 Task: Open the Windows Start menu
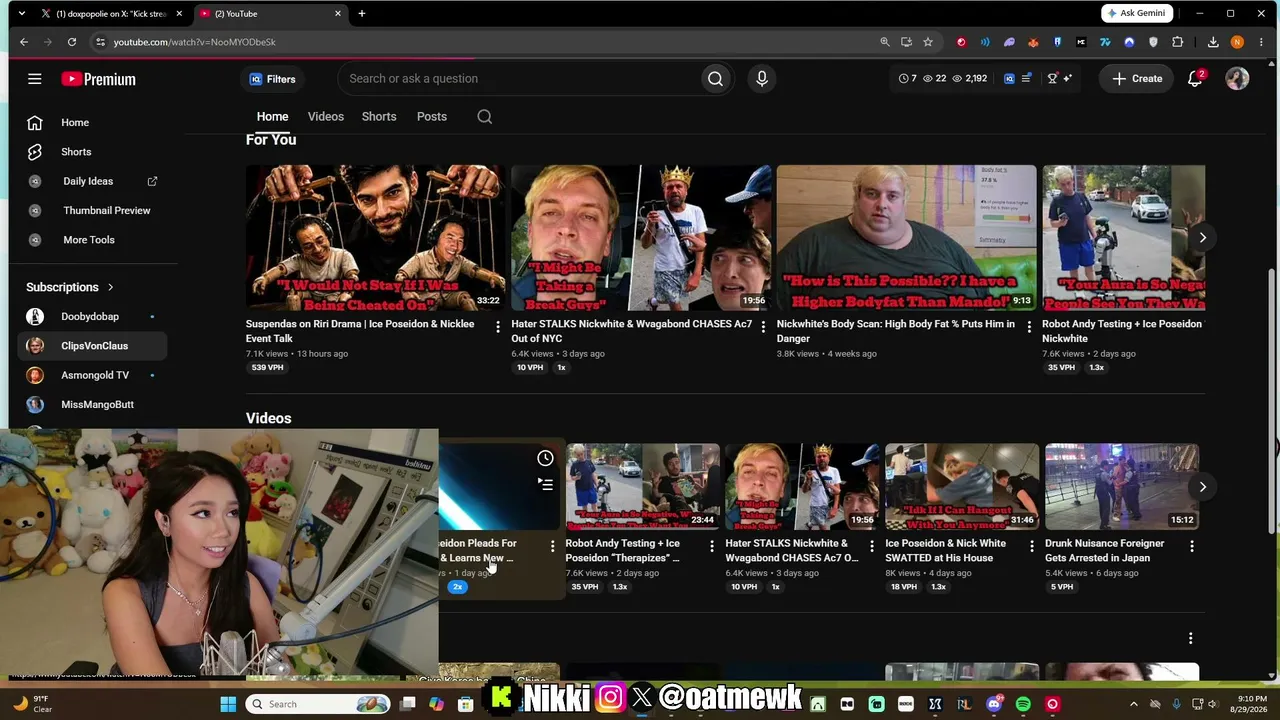tap(228, 704)
